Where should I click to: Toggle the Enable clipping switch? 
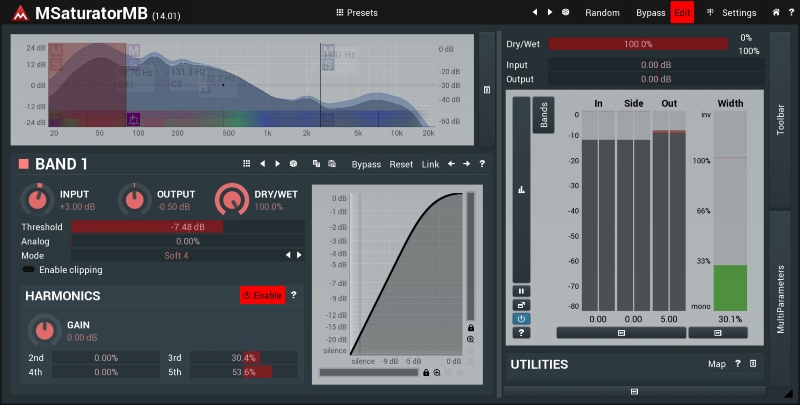pos(28,270)
